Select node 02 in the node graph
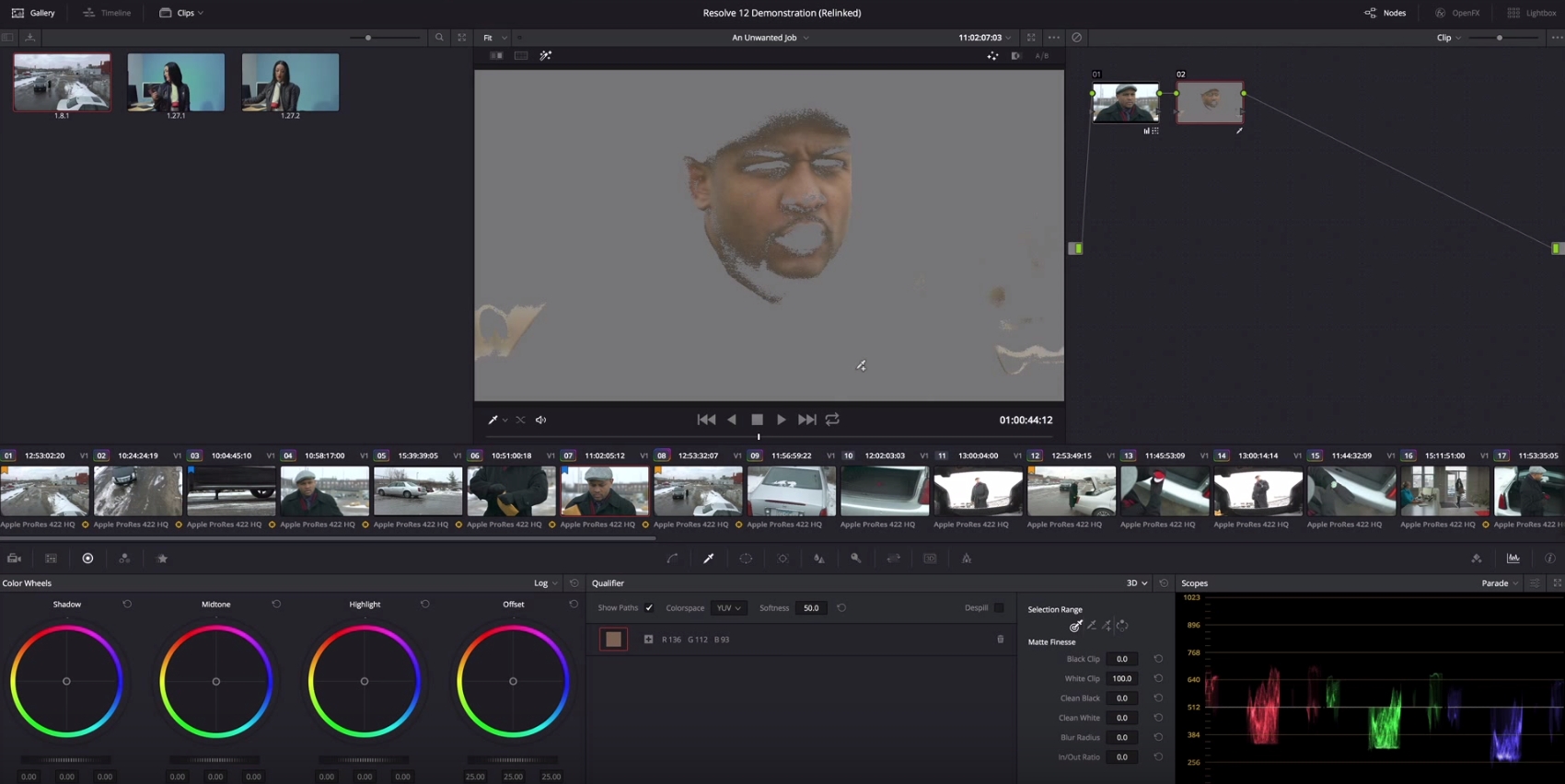This screenshot has height=784, width=1565. click(x=1210, y=102)
